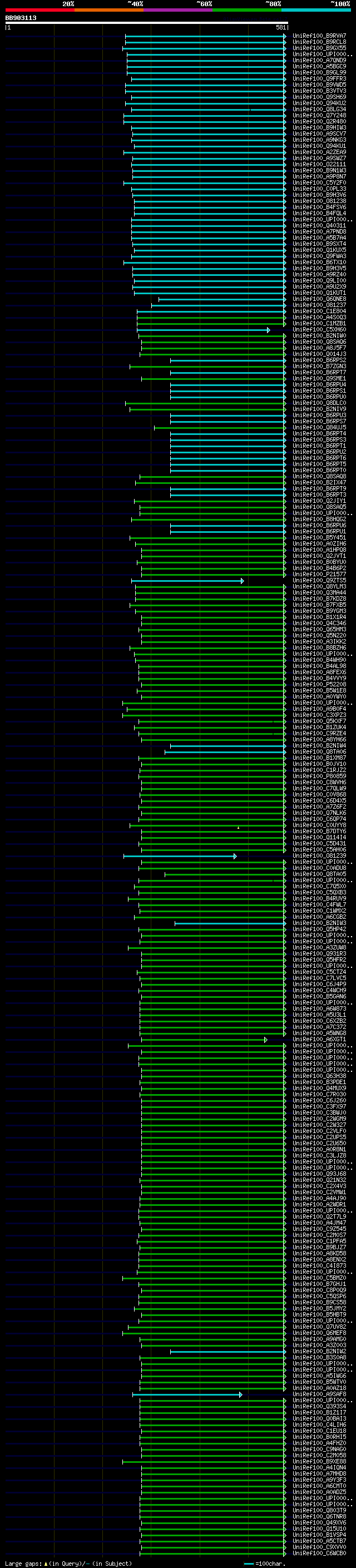356x1568 pixels.
Task: Click the hit label UniRef100_Q7UV82
Action: 319,1328
